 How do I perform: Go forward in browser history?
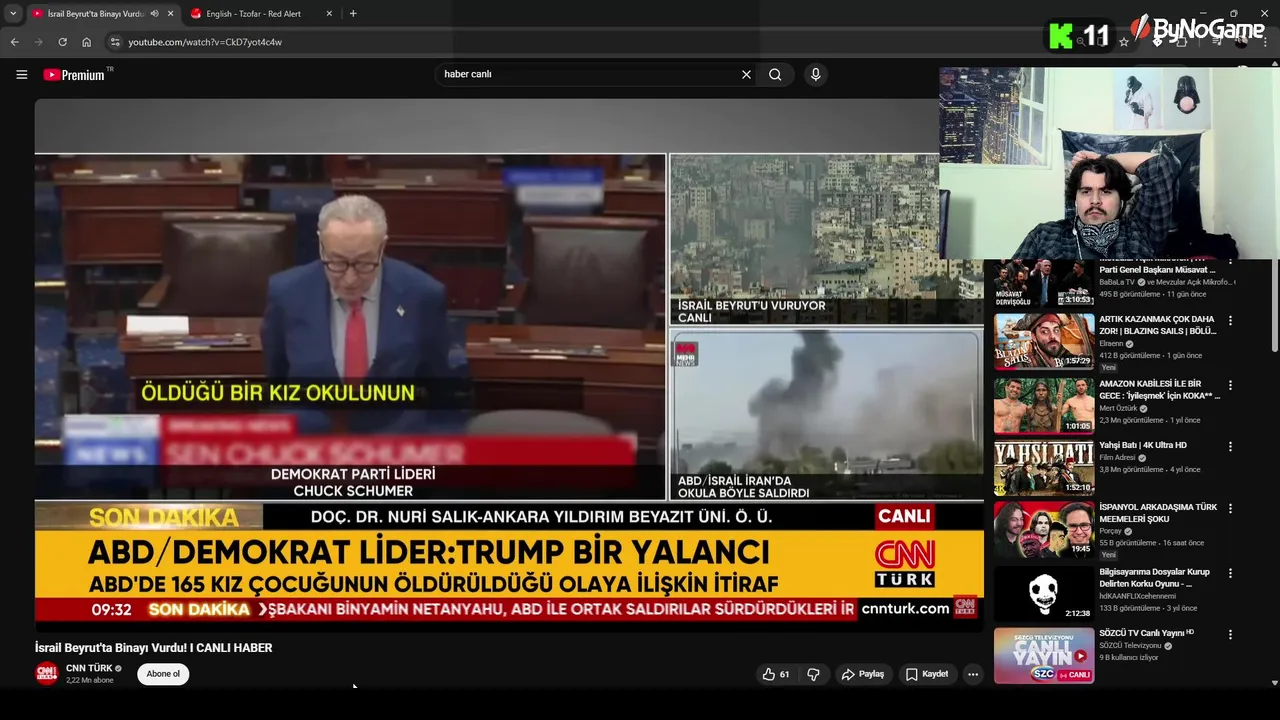[38, 42]
